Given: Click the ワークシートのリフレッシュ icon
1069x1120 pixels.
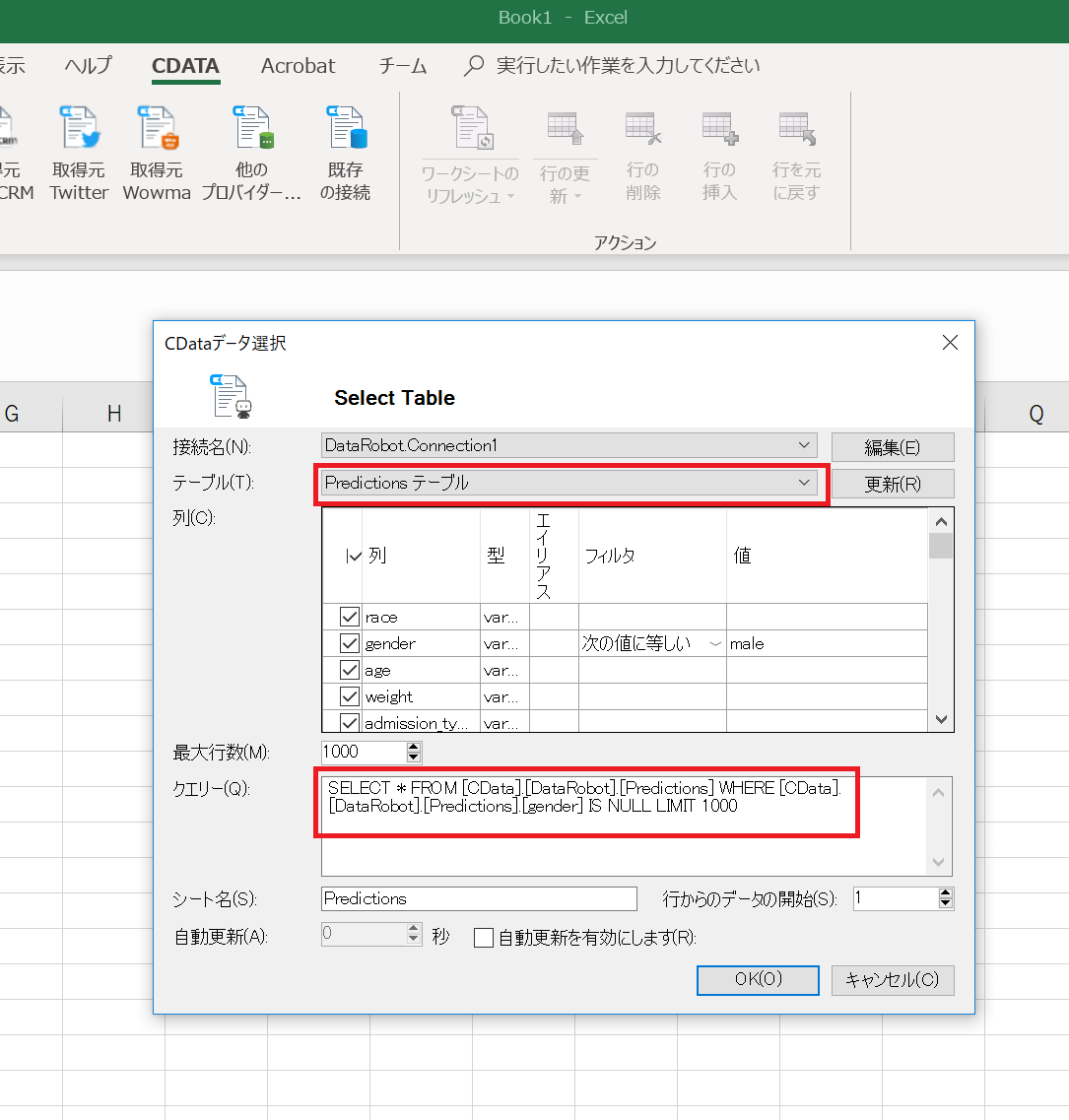Looking at the screenshot, I should 470,129.
